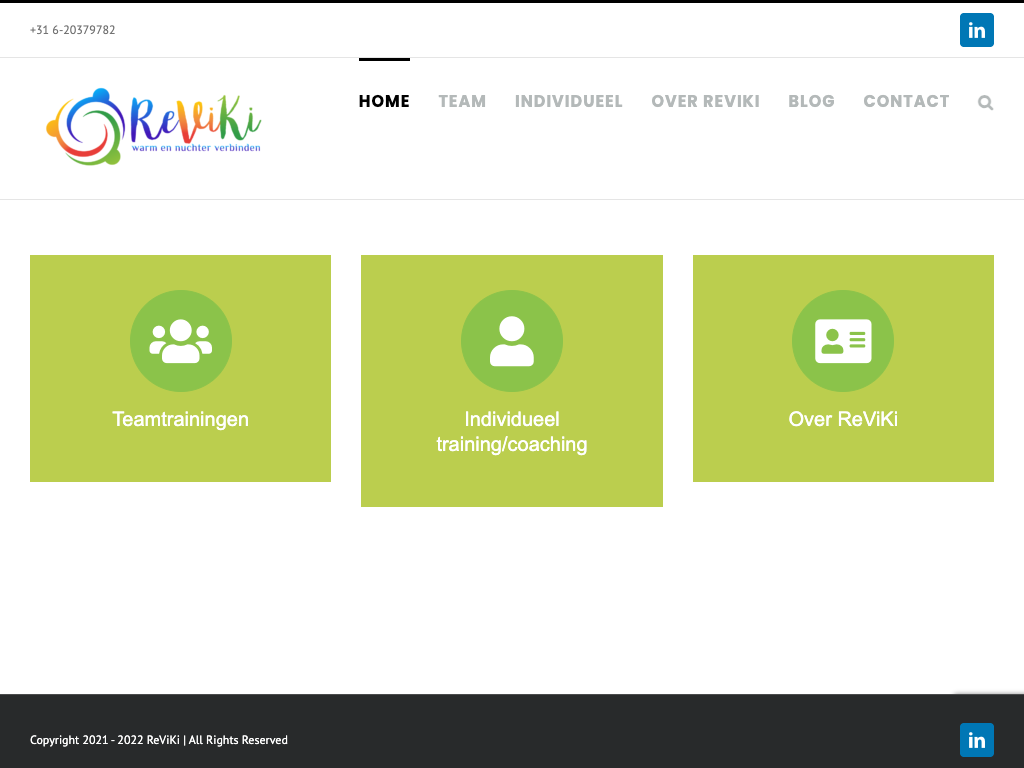The width and height of the screenshot is (1024, 768).
Task: Go to the HOME menu item
Action: pos(384,101)
